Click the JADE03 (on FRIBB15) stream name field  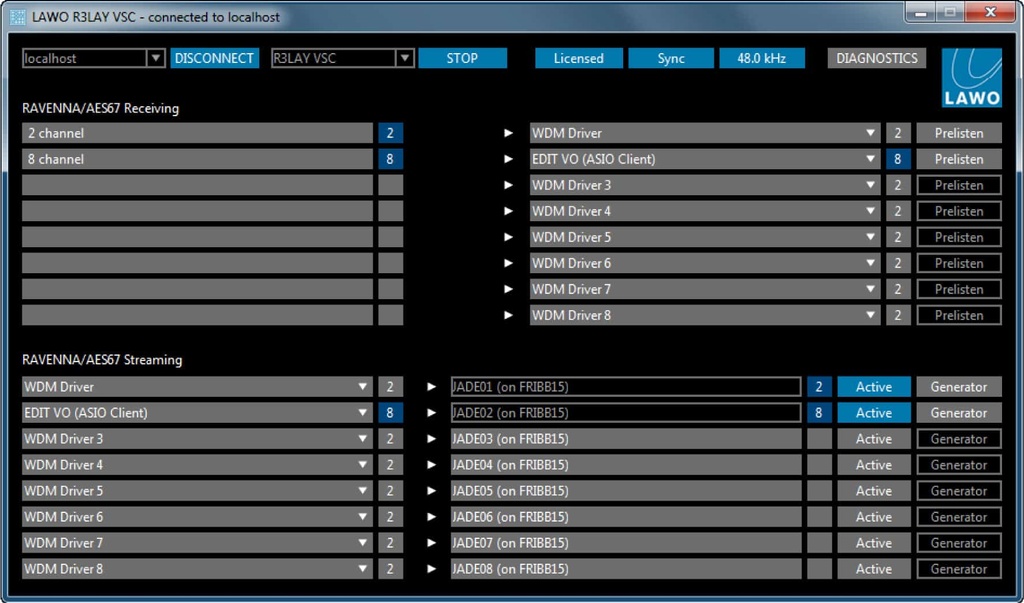click(x=626, y=439)
